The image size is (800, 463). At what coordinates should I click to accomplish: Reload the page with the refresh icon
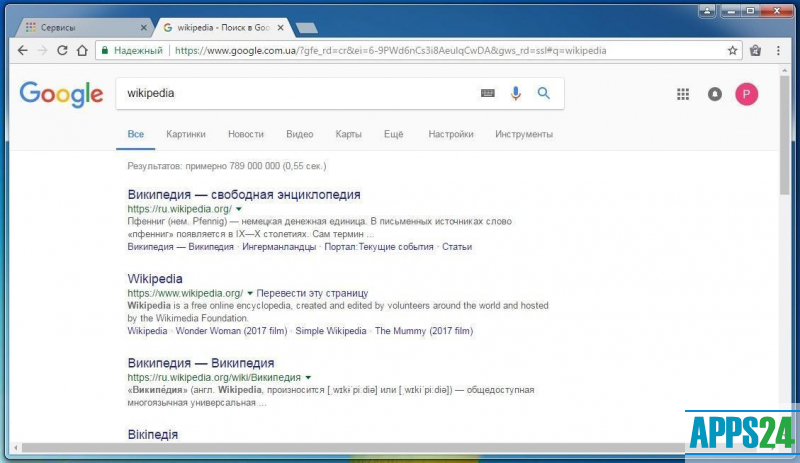click(x=62, y=50)
